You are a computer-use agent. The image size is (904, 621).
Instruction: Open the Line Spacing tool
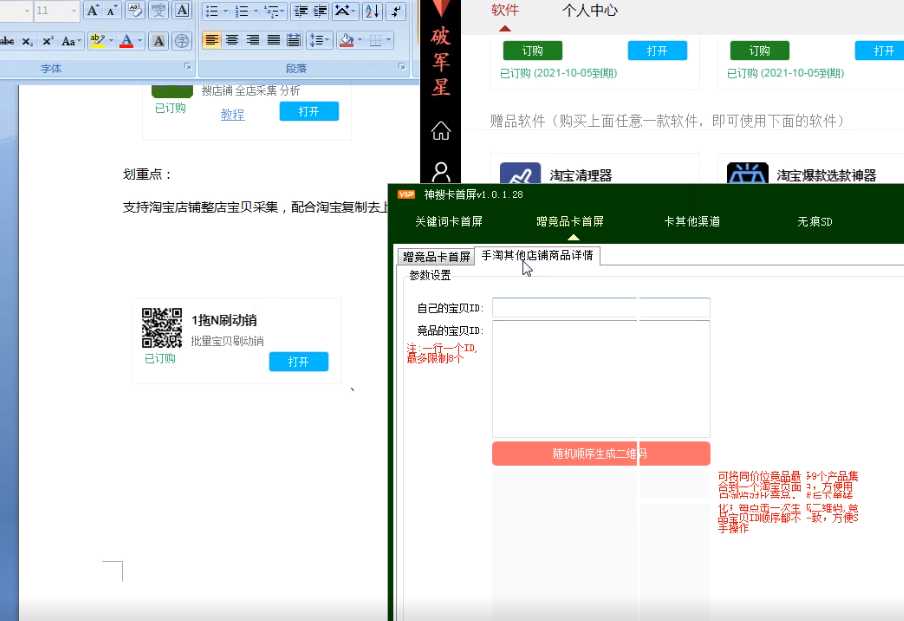tap(317, 40)
